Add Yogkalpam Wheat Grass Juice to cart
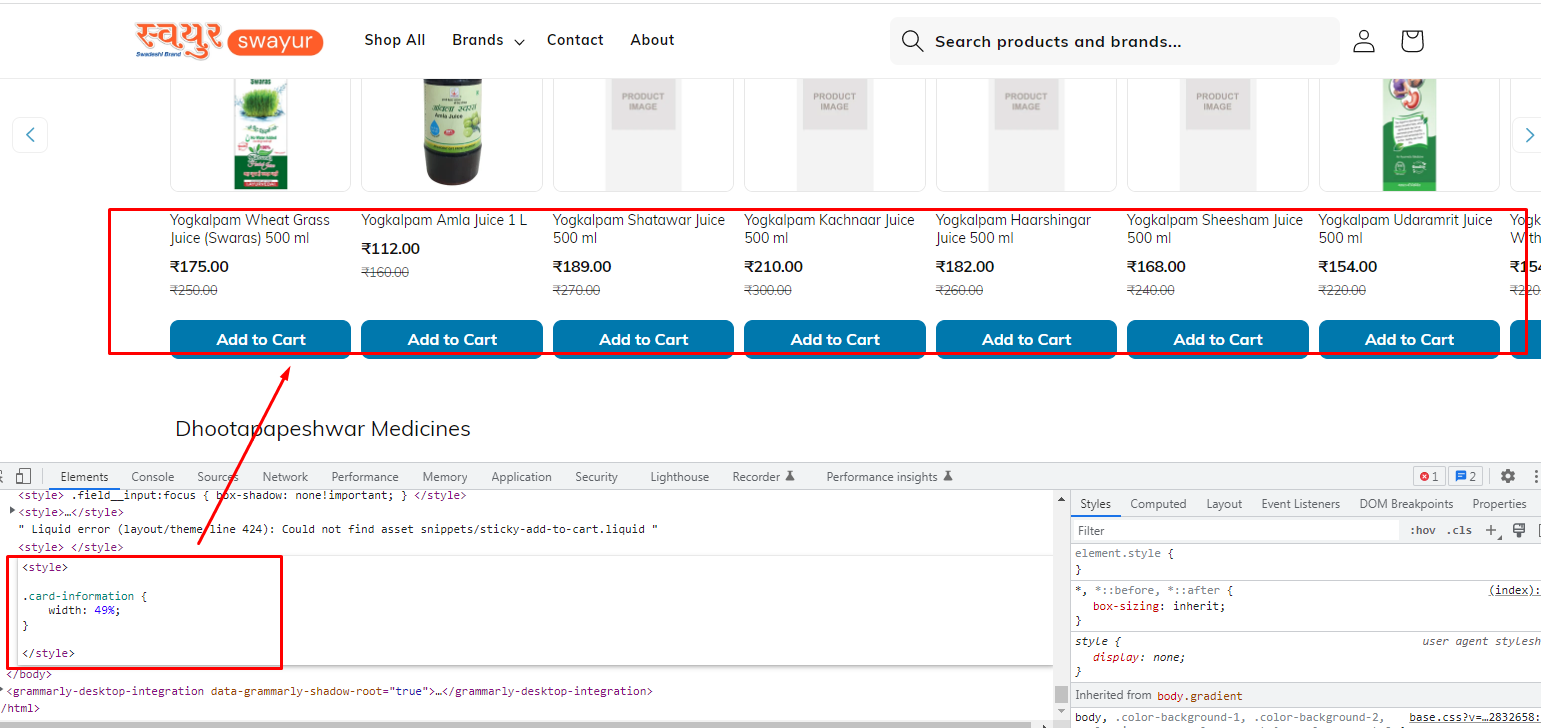This screenshot has width=1541, height=728. tap(260, 339)
